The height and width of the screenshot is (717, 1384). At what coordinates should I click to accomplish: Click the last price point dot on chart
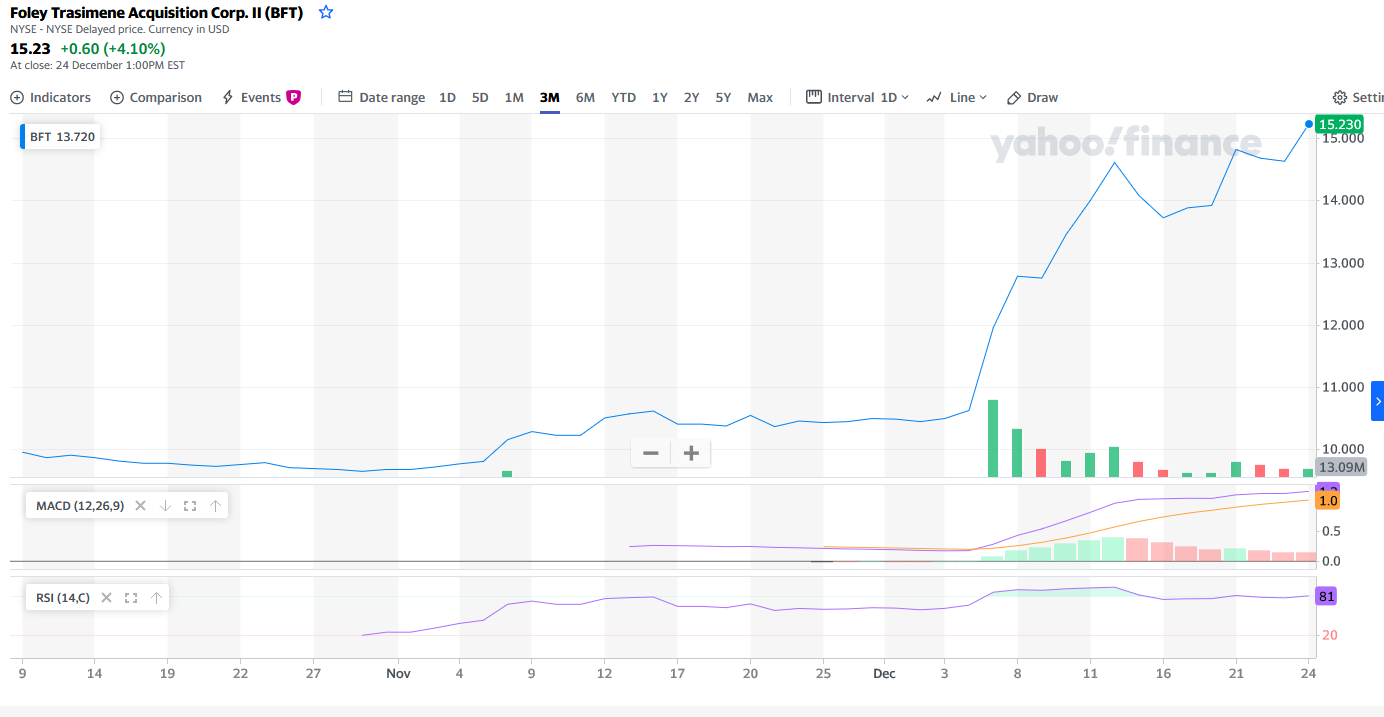(1308, 124)
